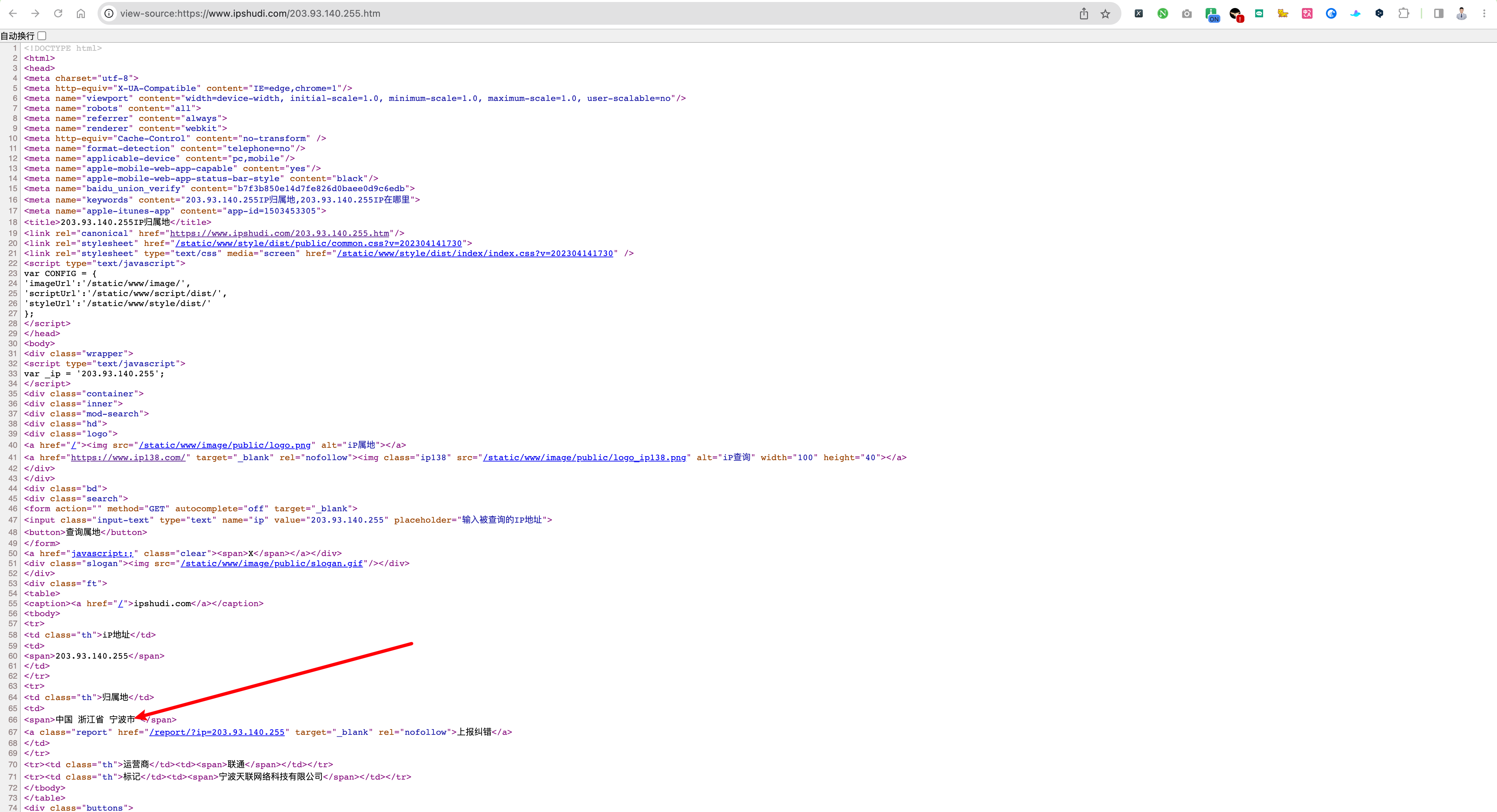Open the pink translate extension
The image size is (1497, 812).
pyautogui.click(x=1307, y=13)
